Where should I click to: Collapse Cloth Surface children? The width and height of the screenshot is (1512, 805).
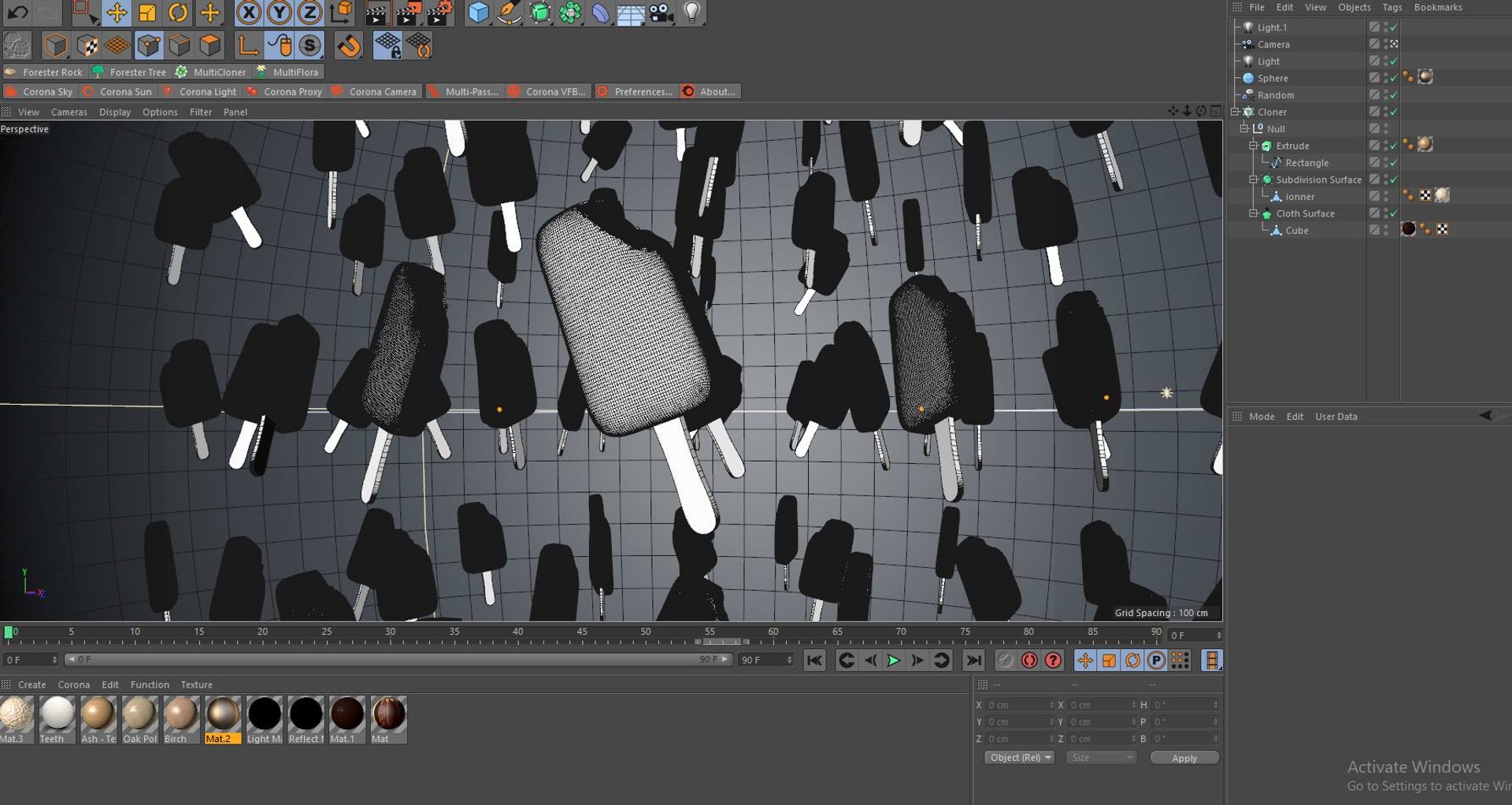click(x=1254, y=213)
